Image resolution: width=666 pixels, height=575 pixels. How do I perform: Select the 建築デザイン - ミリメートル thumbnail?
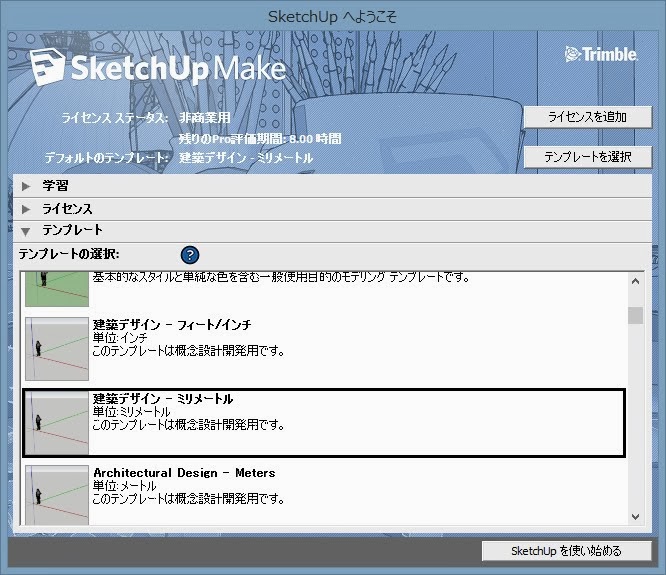tap(57, 423)
